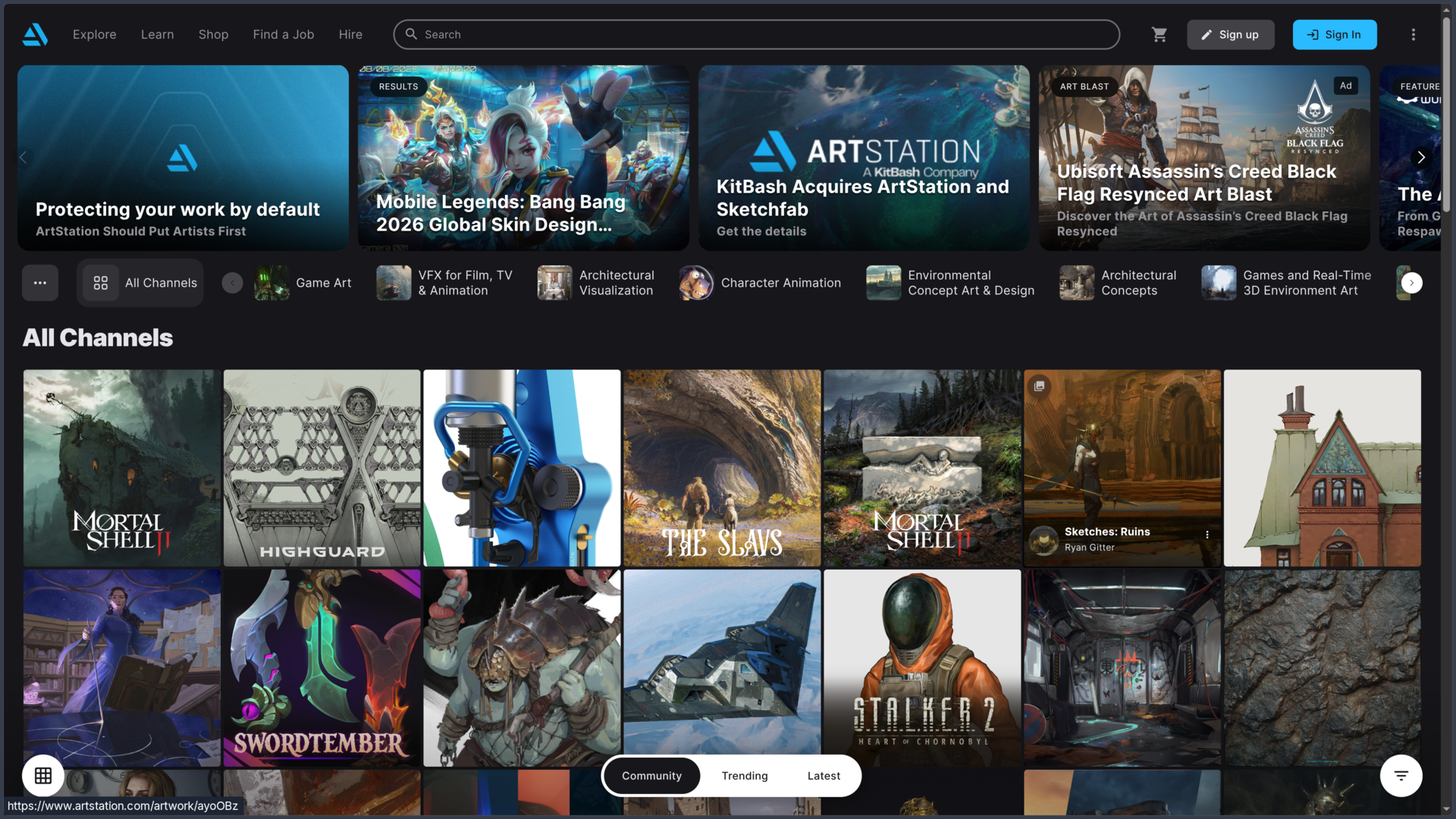The image size is (1456, 819).
Task: Open the Explore menu
Action: click(95, 34)
